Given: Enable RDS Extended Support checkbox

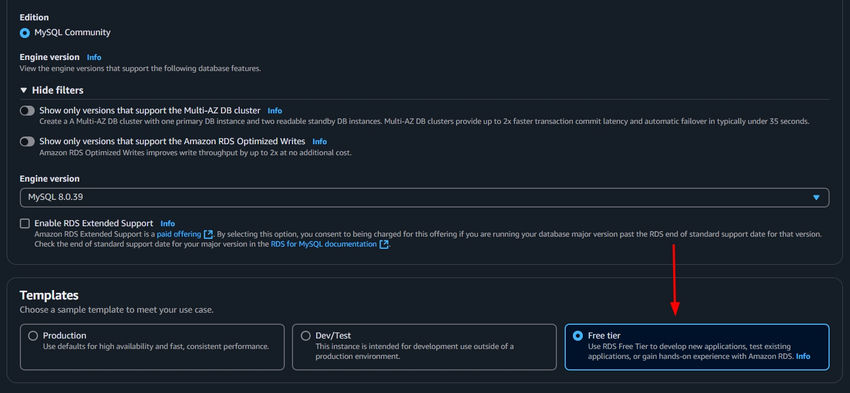Looking at the screenshot, I should pos(24,223).
